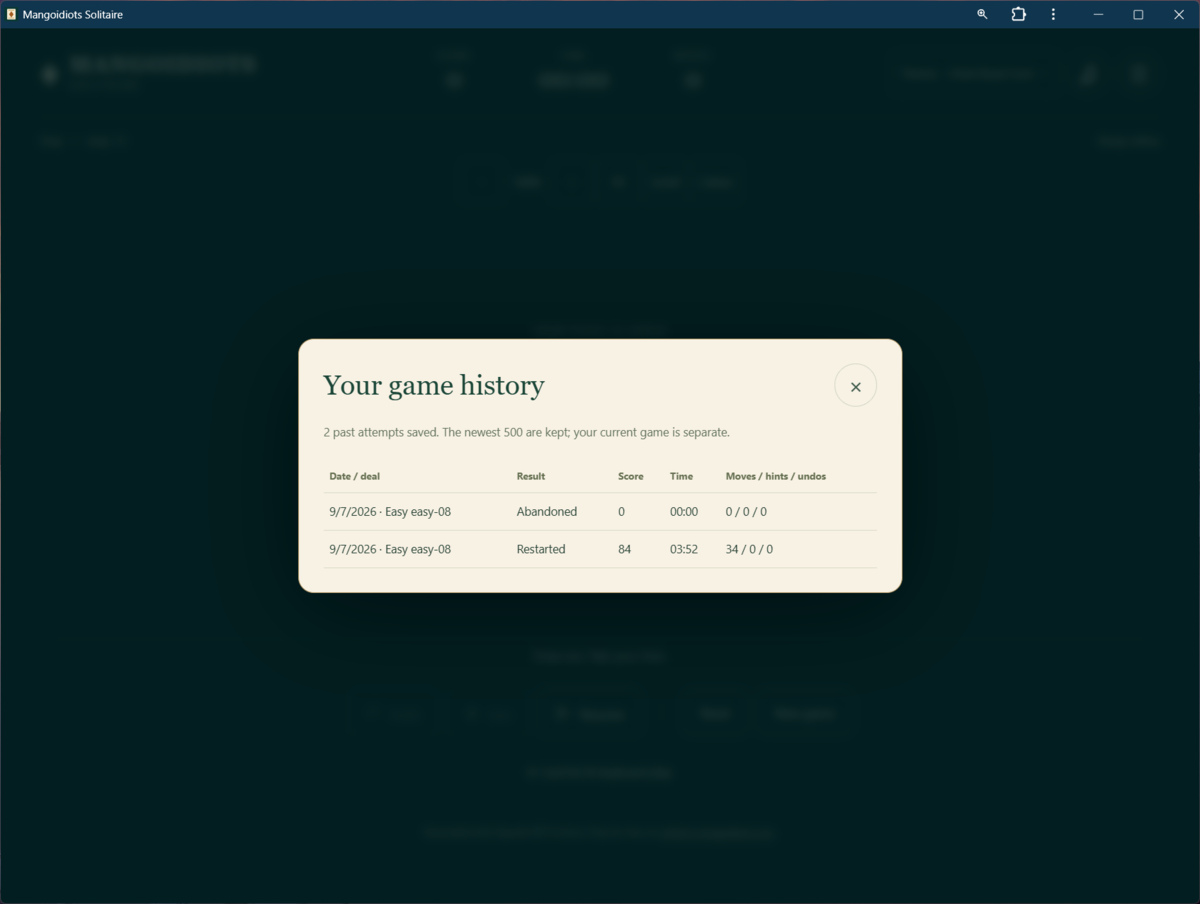The height and width of the screenshot is (904, 1200).
Task: Click the Moves / hints / undos header
Action: (x=776, y=476)
